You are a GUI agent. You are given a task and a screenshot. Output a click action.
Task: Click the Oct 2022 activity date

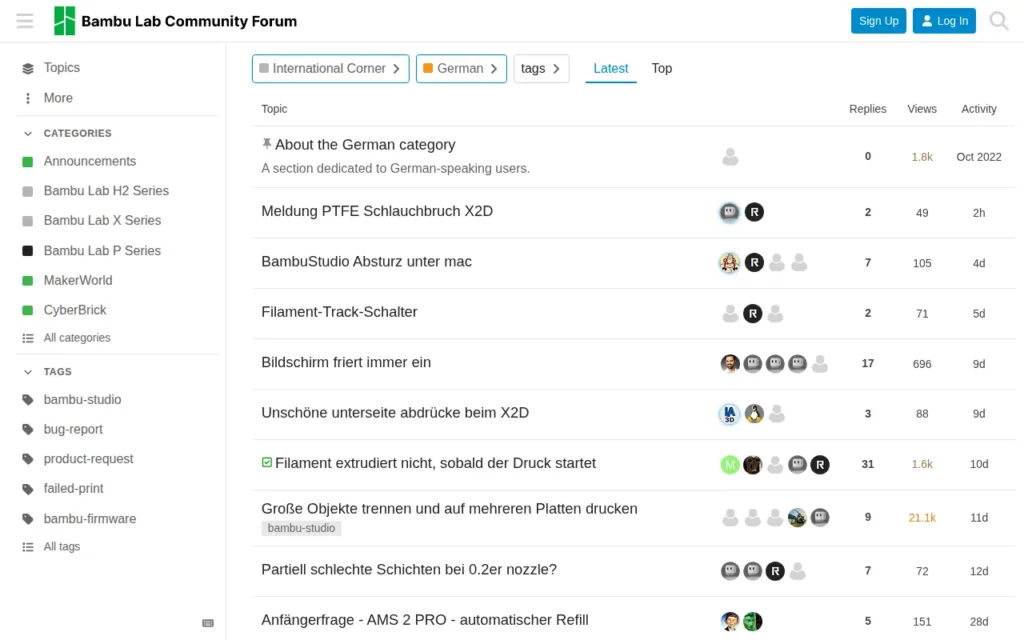[x=978, y=157]
